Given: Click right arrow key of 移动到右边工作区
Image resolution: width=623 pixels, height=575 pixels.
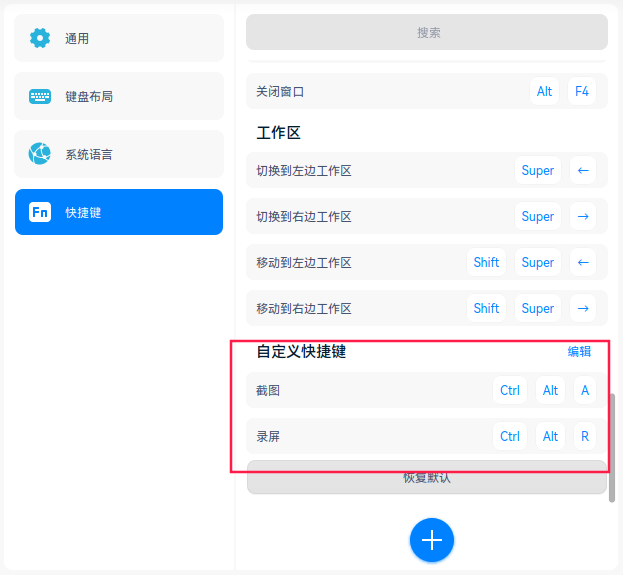Looking at the screenshot, I should (x=583, y=308).
